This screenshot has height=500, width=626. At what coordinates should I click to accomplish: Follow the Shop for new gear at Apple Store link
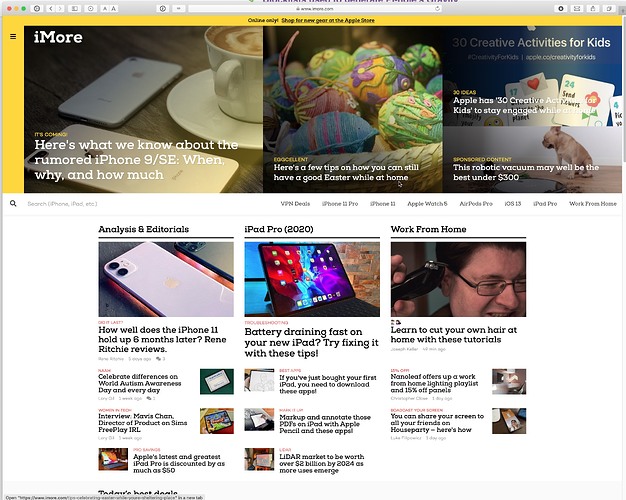pyautogui.click(x=328, y=20)
